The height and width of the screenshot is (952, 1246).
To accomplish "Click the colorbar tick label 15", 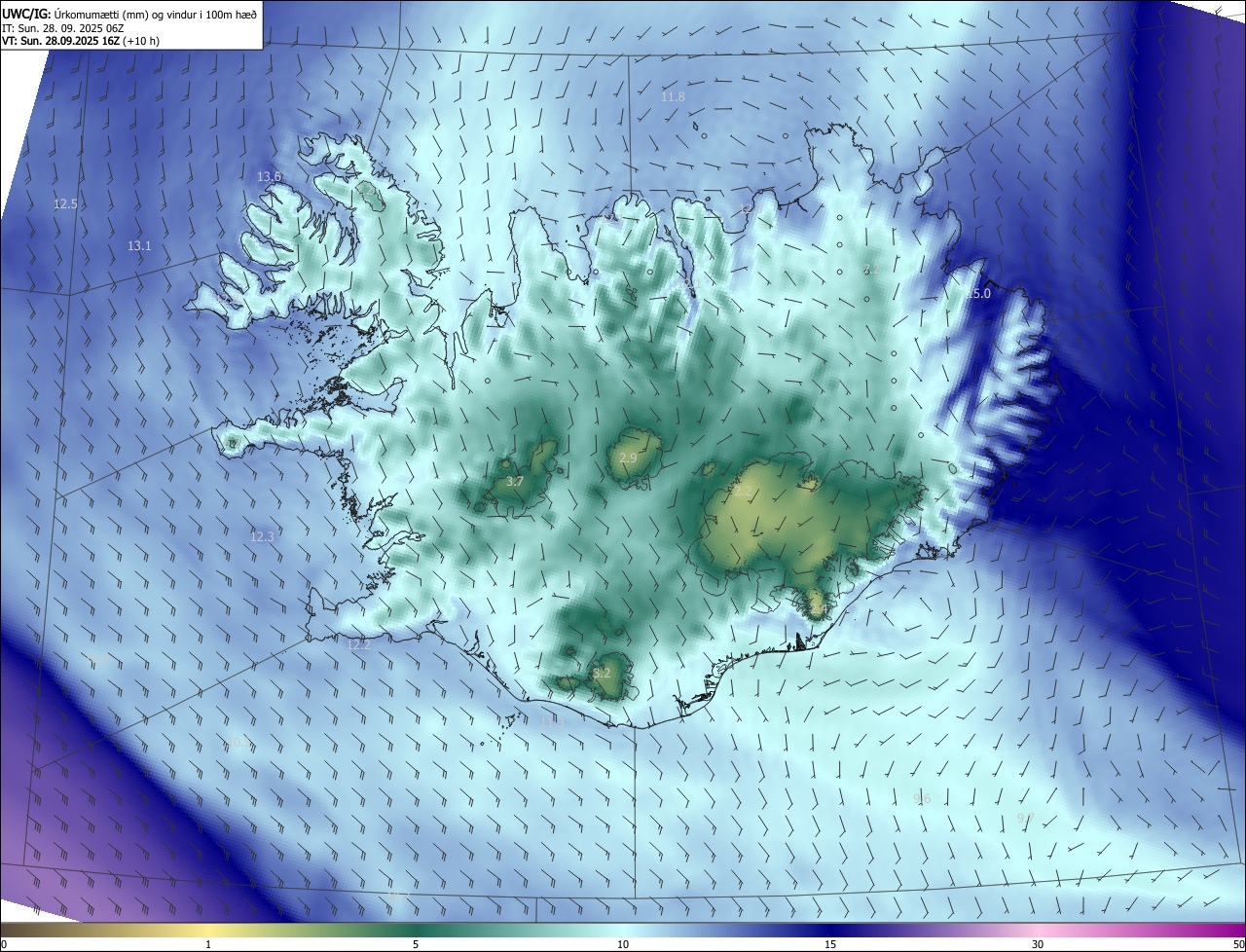I will [x=830, y=944].
